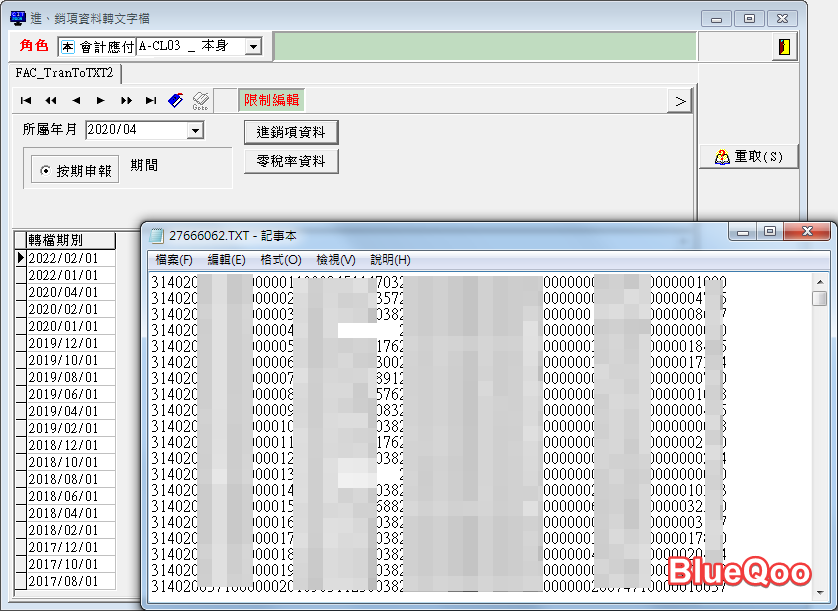This screenshot has width=838, height=611.
Task: Click the exit door icon
Action: point(785,47)
